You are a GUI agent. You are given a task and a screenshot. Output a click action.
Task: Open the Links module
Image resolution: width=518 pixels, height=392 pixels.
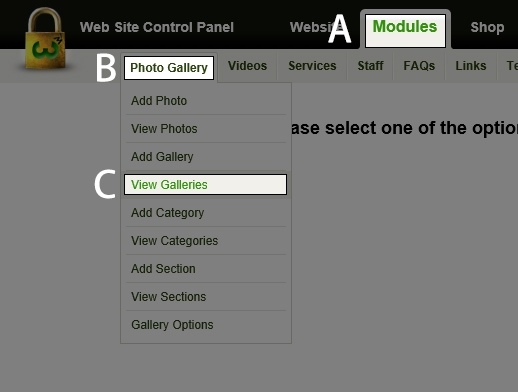point(471,66)
